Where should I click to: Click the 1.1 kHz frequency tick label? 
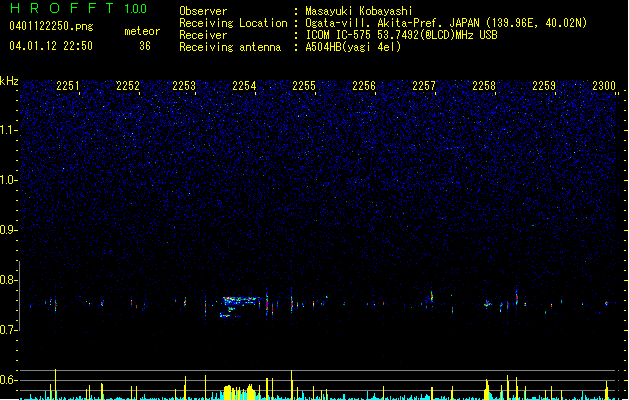pyautogui.click(x=8, y=130)
